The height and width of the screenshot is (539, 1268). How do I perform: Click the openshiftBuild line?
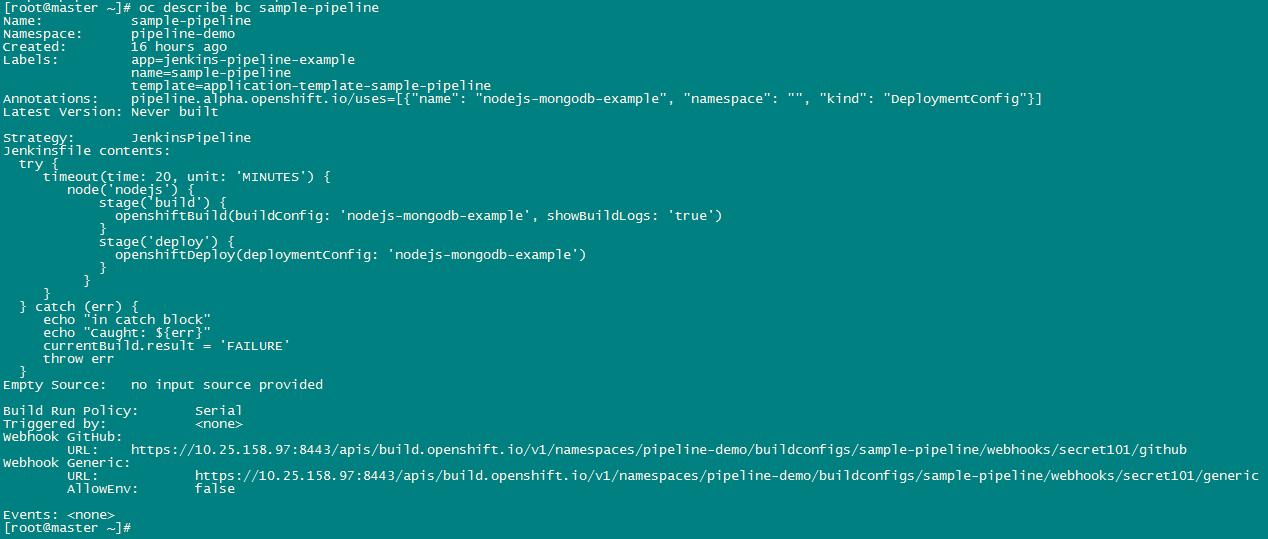click(418, 215)
